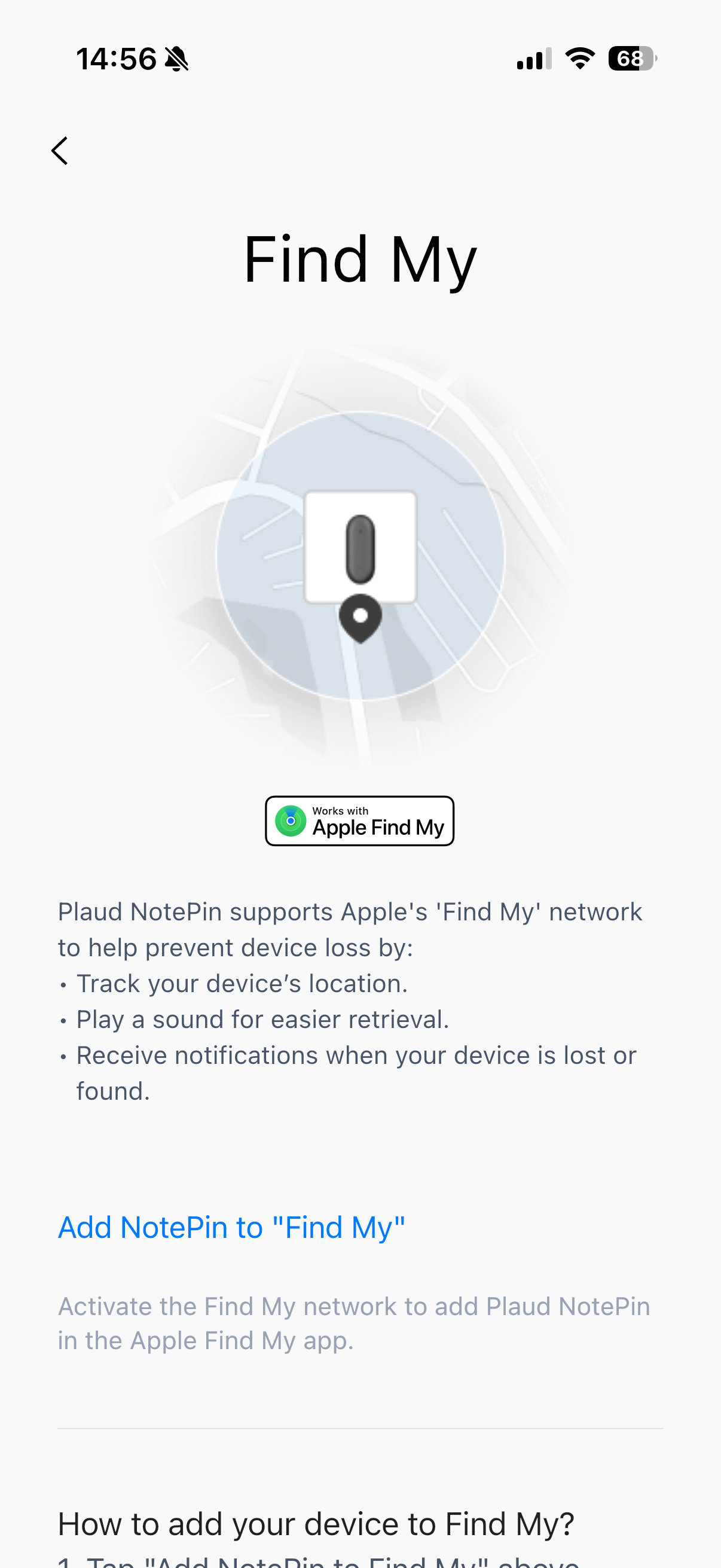
Task: Tap the "Activate the Find My network" description
Action: click(353, 1323)
